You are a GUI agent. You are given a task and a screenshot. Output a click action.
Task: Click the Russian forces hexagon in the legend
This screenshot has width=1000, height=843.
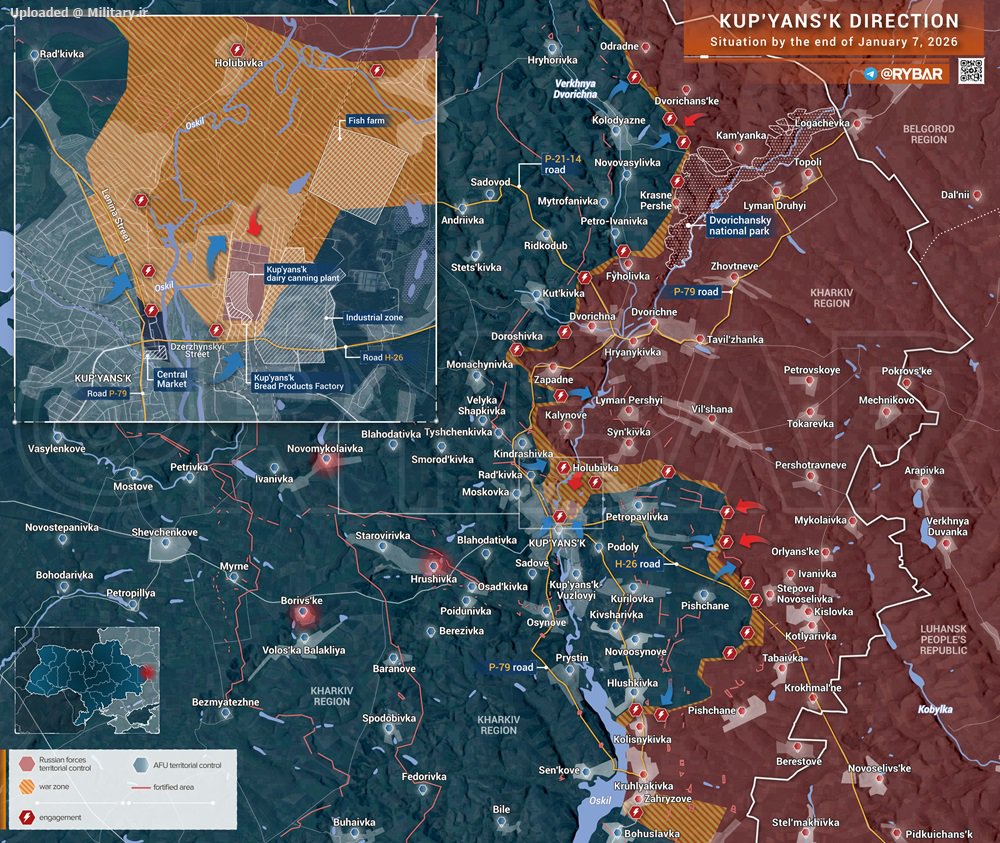[x=27, y=763]
